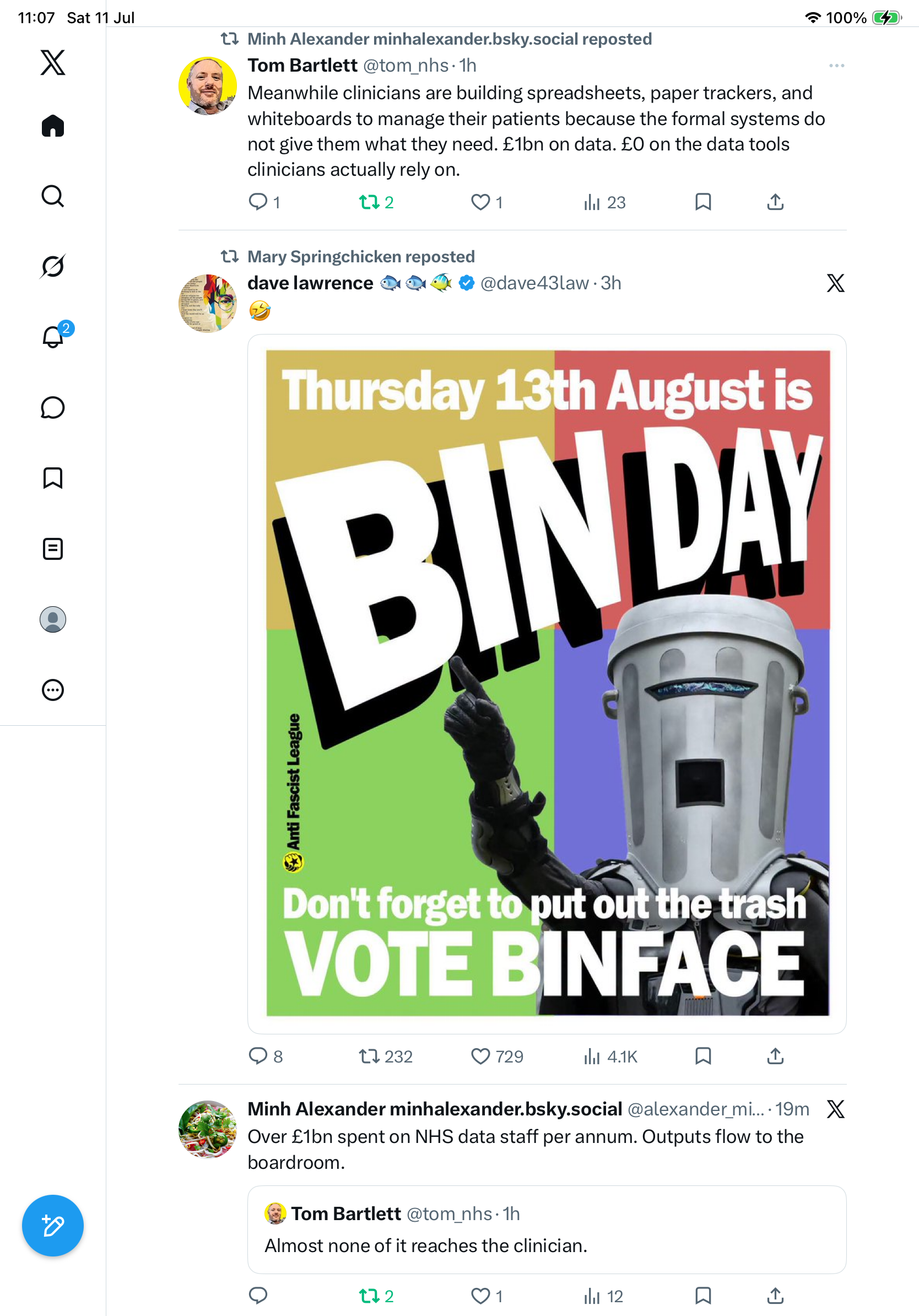Open Profile avatar icon in sidebar
This screenshot has width=919, height=1316.
(53, 619)
